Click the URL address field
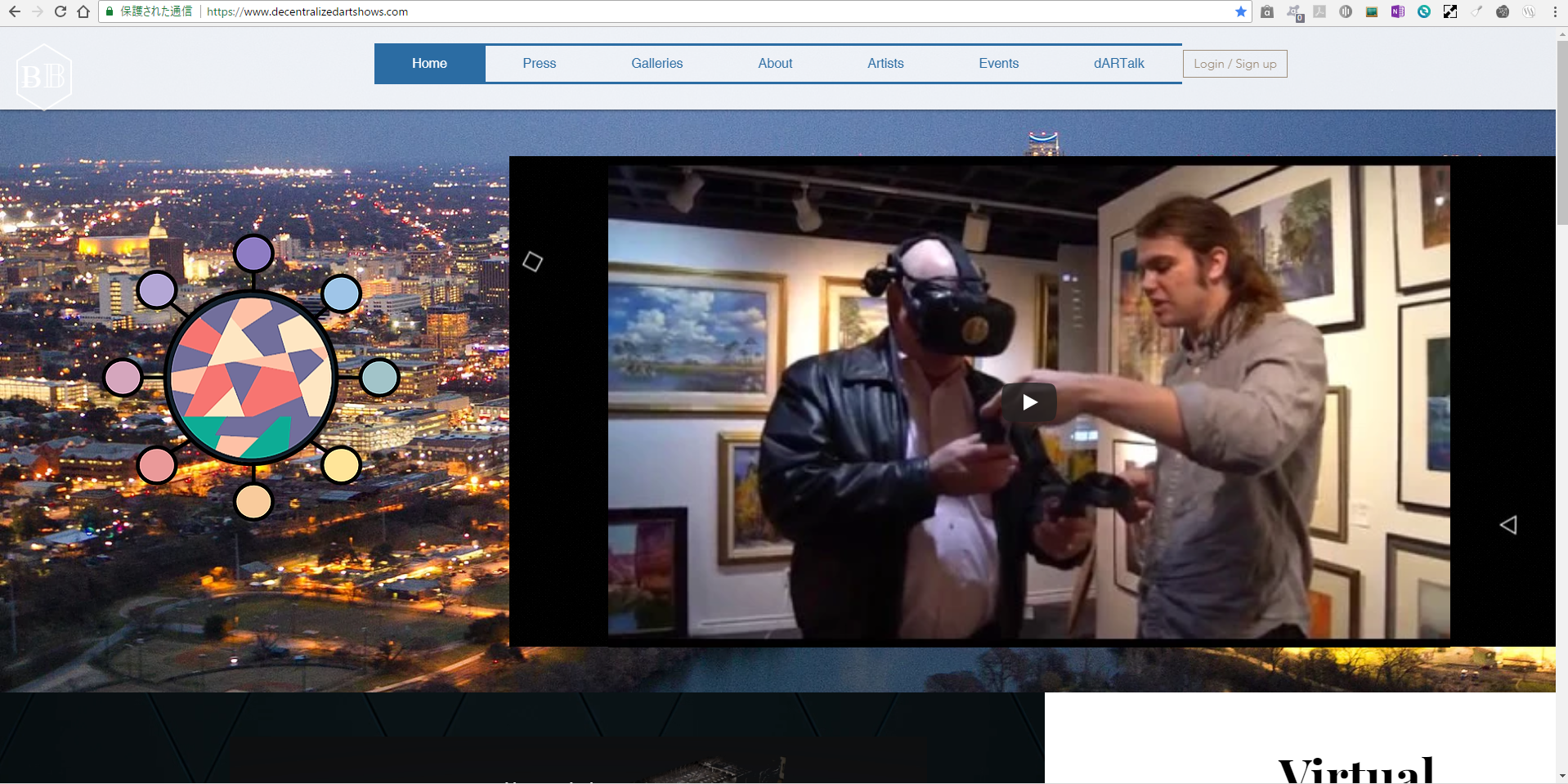The height and width of the screenshot is (784, 1568). pos(654,11)
